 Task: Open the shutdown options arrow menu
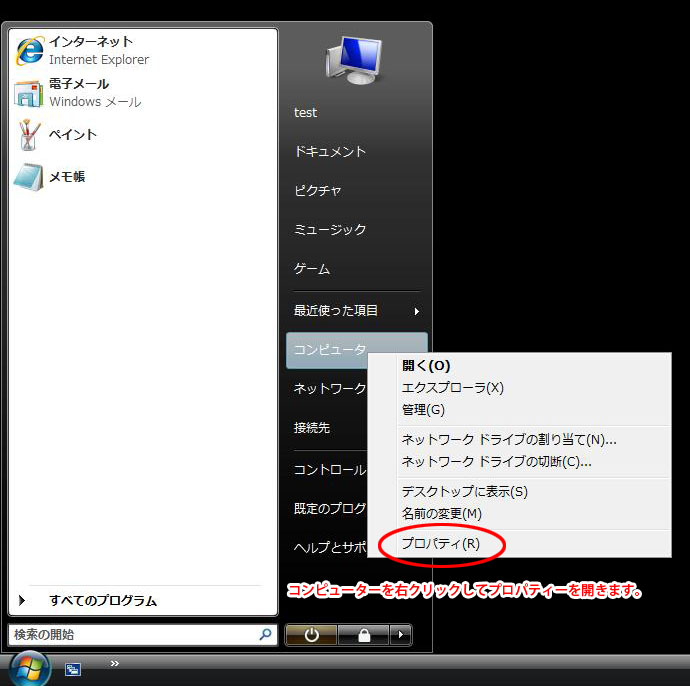click(x=400, y=635)
